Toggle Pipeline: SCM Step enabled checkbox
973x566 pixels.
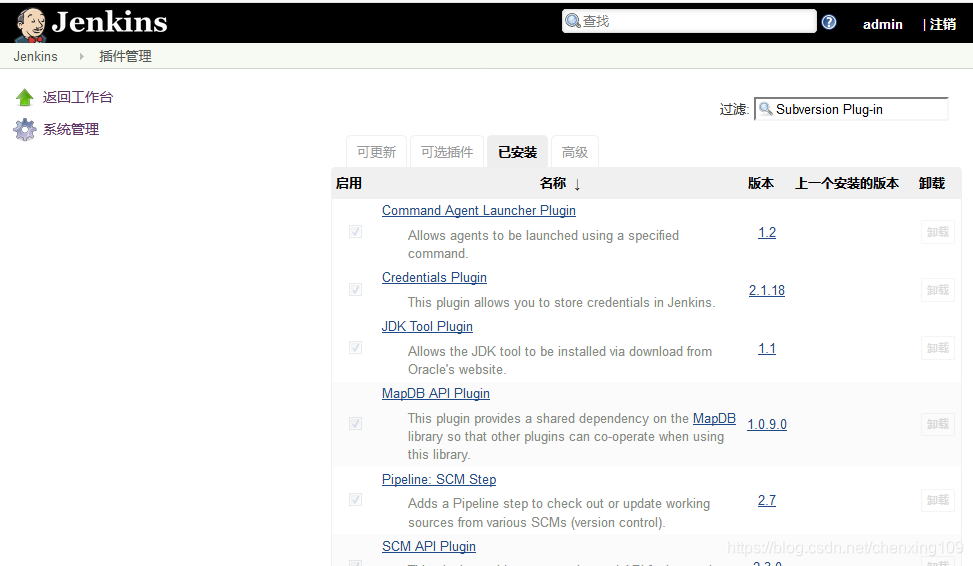pyautogui.click(x=355, y=500)
